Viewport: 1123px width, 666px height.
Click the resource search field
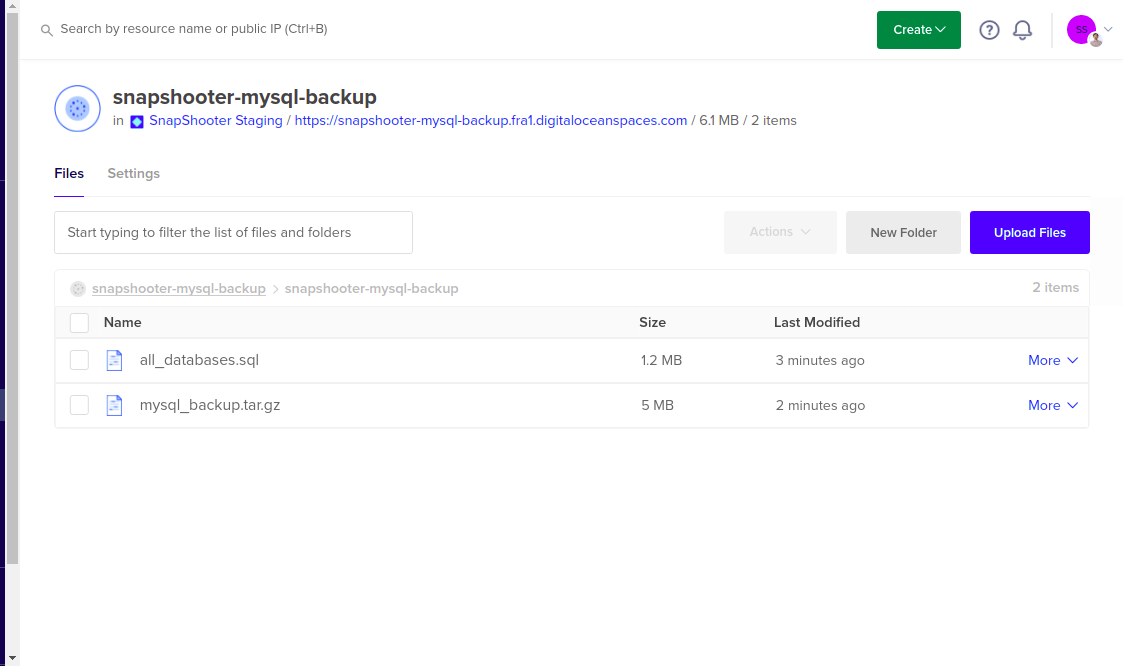pyautogui.click(x=193, y=29)
